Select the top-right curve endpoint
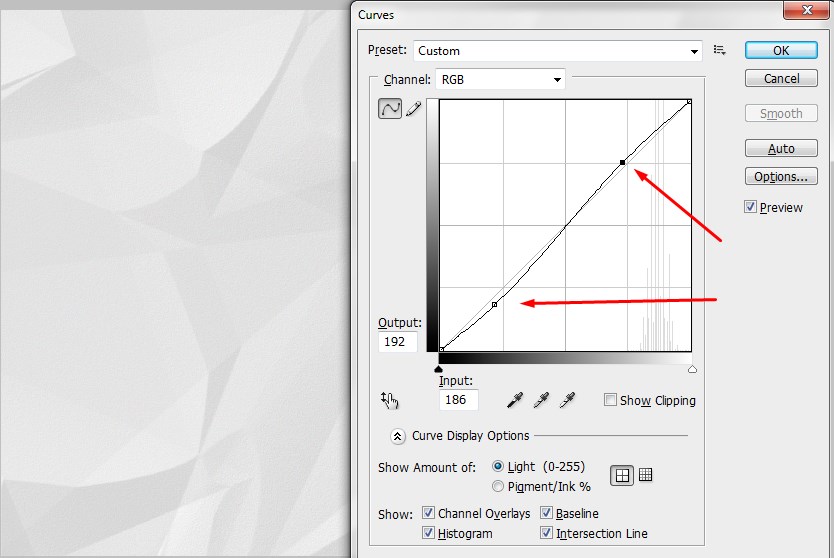The width and height of the screenshot is (834, 558). tap(689, 102)
